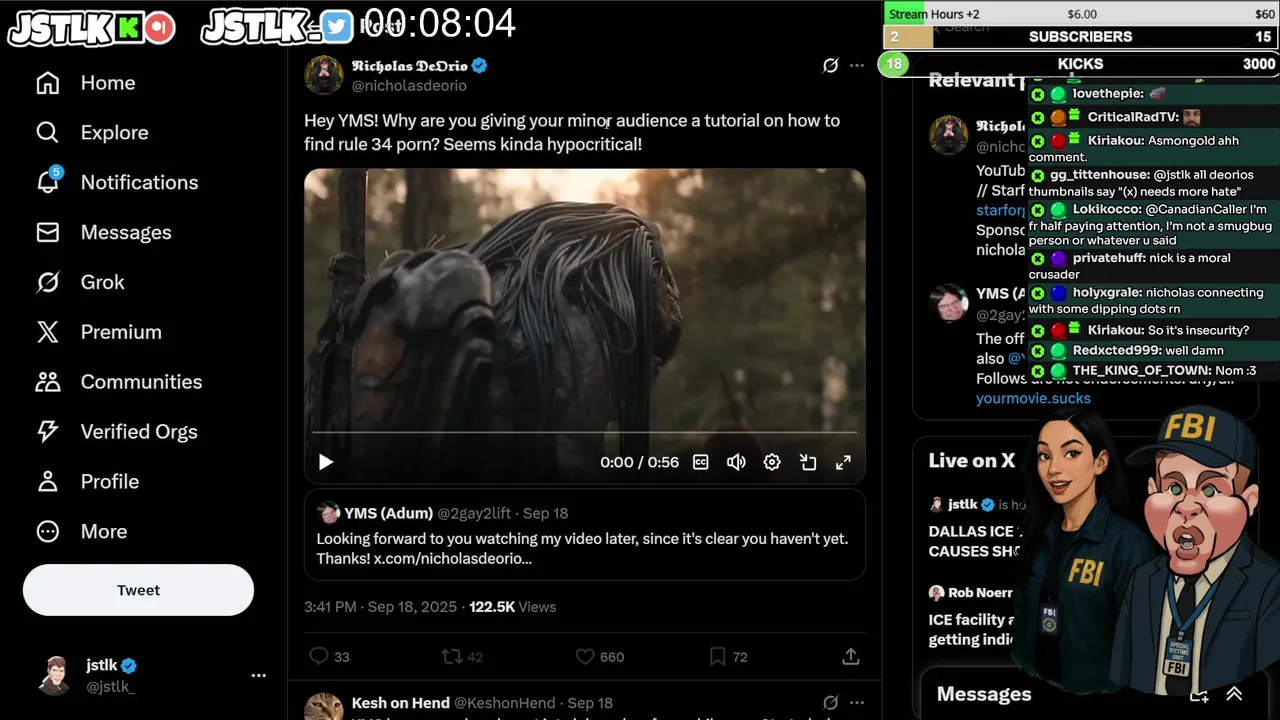Toggle picture-in-picture for the video
Image resolution: width=1280 pixels, height=720 pixels.
808,462
